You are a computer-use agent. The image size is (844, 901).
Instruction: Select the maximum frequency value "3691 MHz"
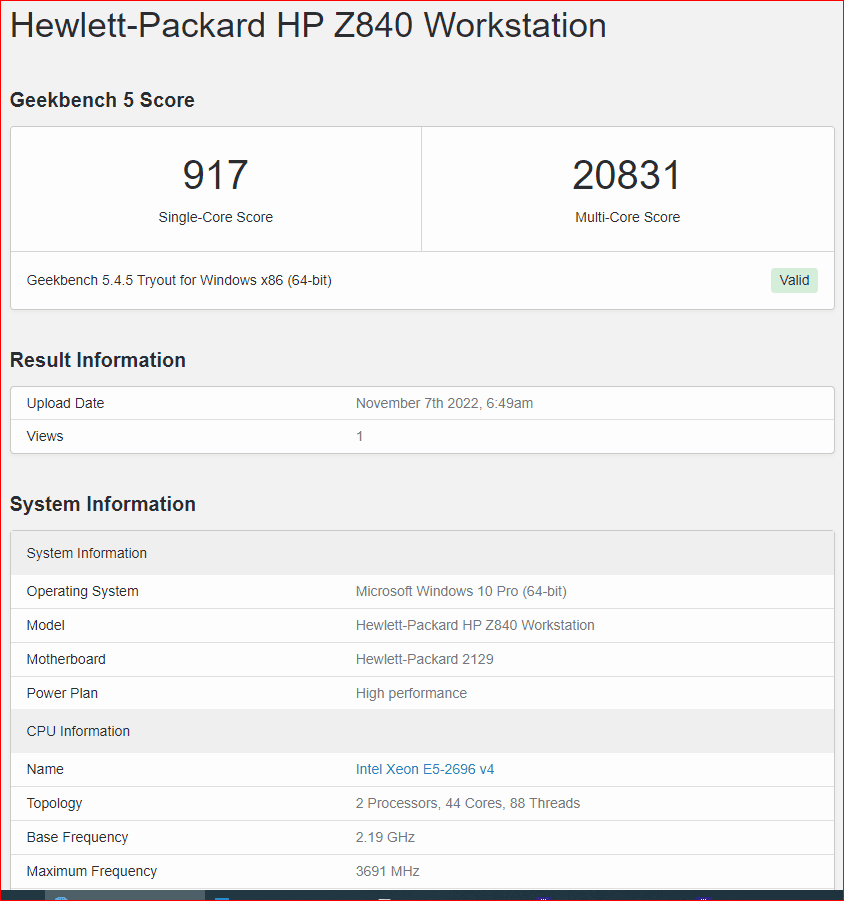click(387, 871)
